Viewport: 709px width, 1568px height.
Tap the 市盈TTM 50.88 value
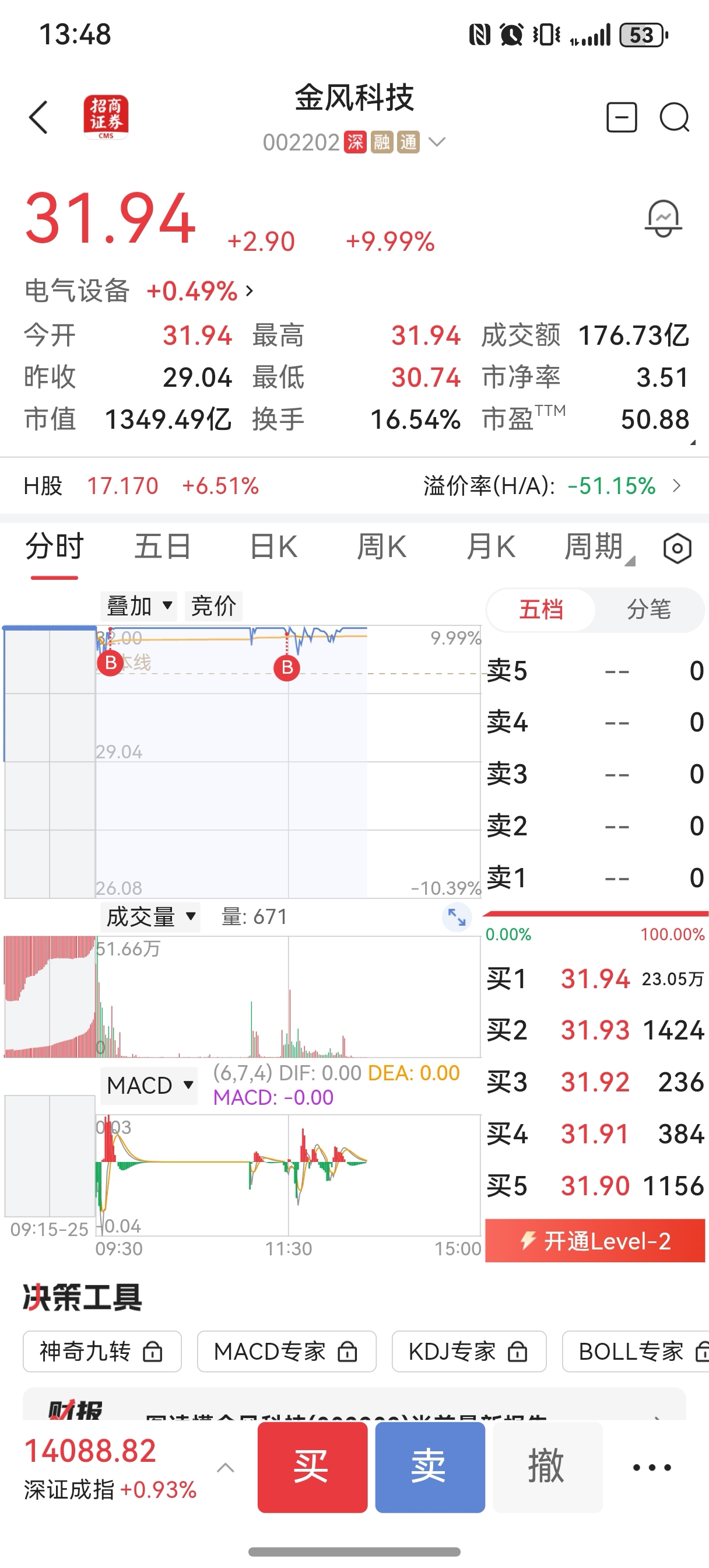(655, 419)
